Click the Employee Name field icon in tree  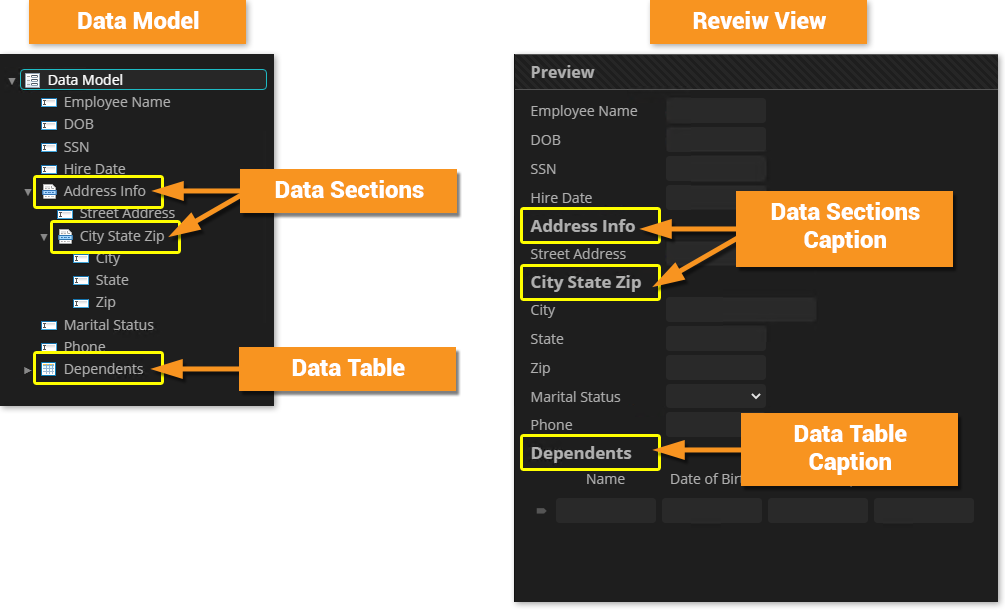pos(47,102)
